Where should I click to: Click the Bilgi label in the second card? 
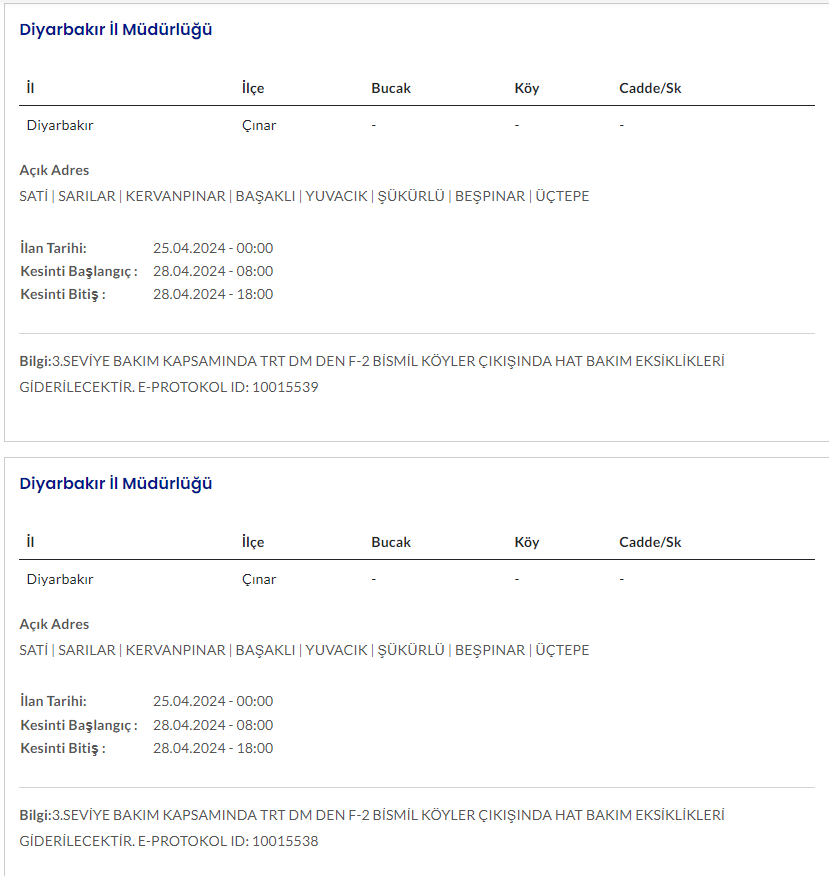[x=34, y=815]
